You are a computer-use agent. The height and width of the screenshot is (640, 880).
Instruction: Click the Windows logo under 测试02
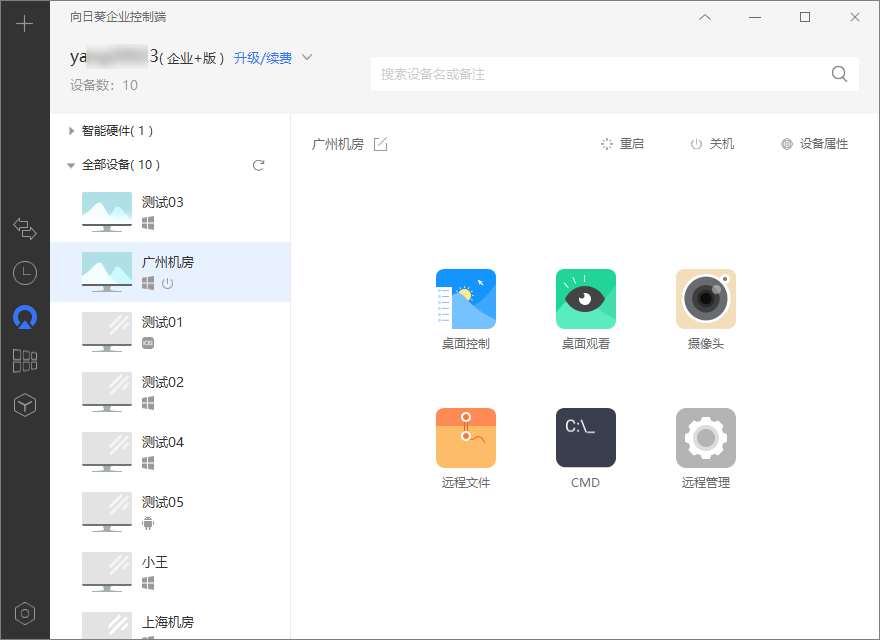(148, 403)
